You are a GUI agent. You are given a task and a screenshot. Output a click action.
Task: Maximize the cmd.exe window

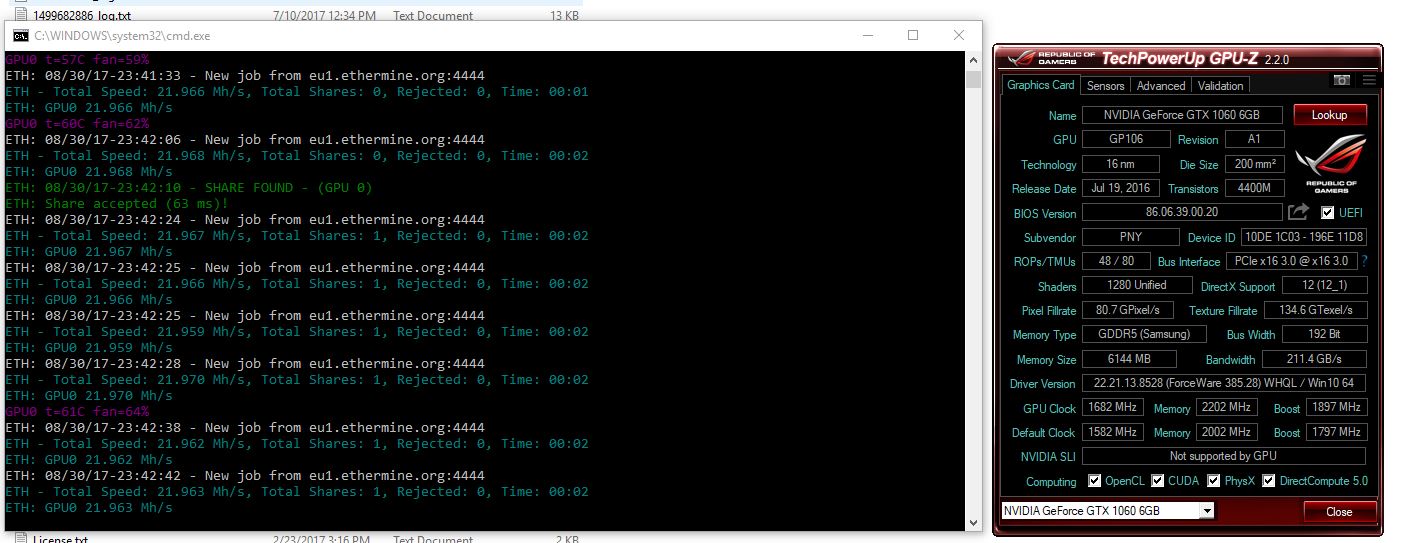coord(912,35)
